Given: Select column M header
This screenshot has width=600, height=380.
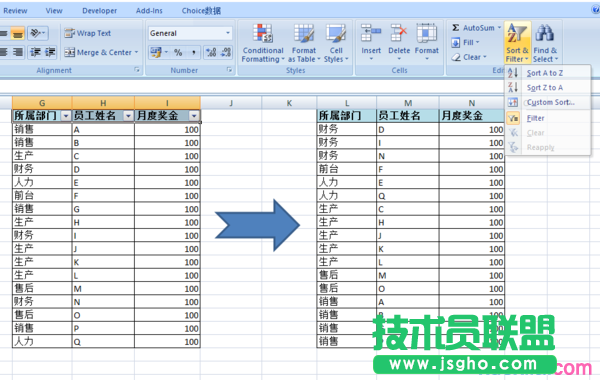Looking at the screenshot, I should pyautogui.click(x=408, y=103).
